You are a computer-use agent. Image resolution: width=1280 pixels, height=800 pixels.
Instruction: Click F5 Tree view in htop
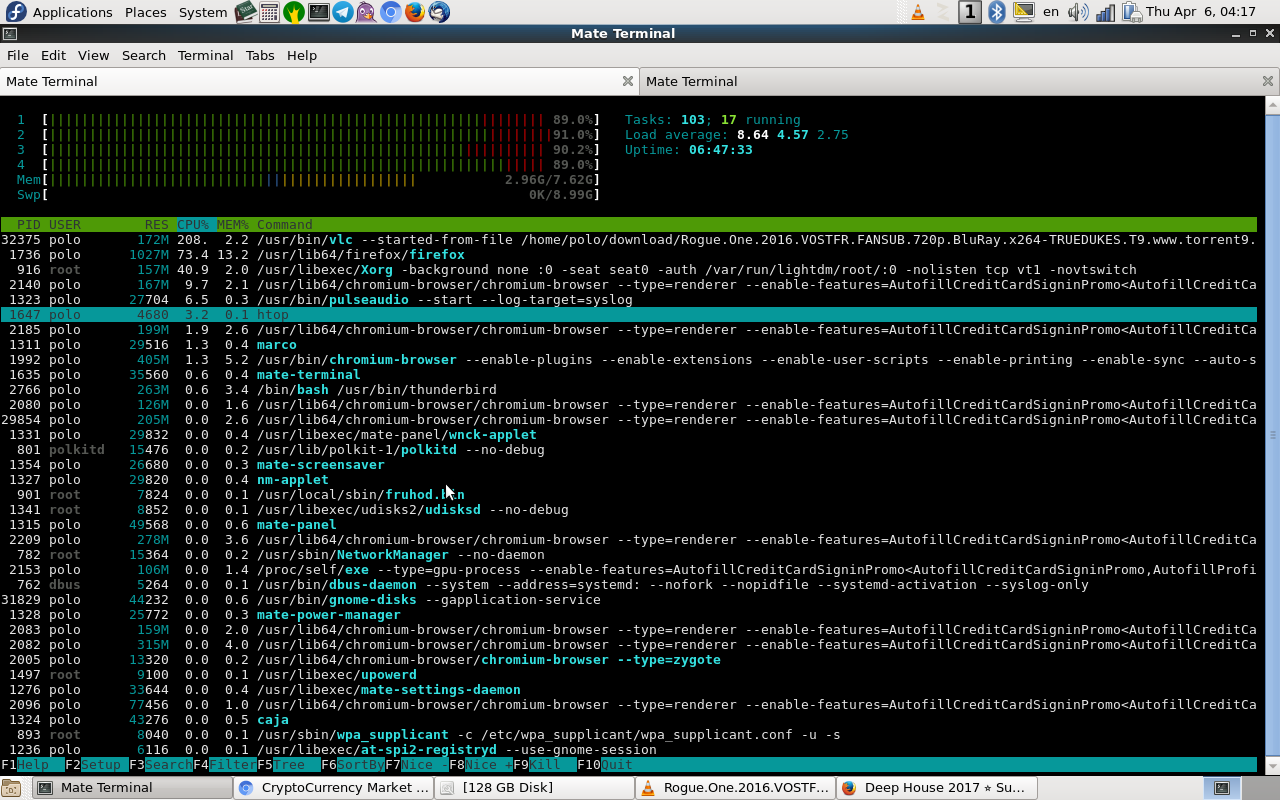(289, 765)
